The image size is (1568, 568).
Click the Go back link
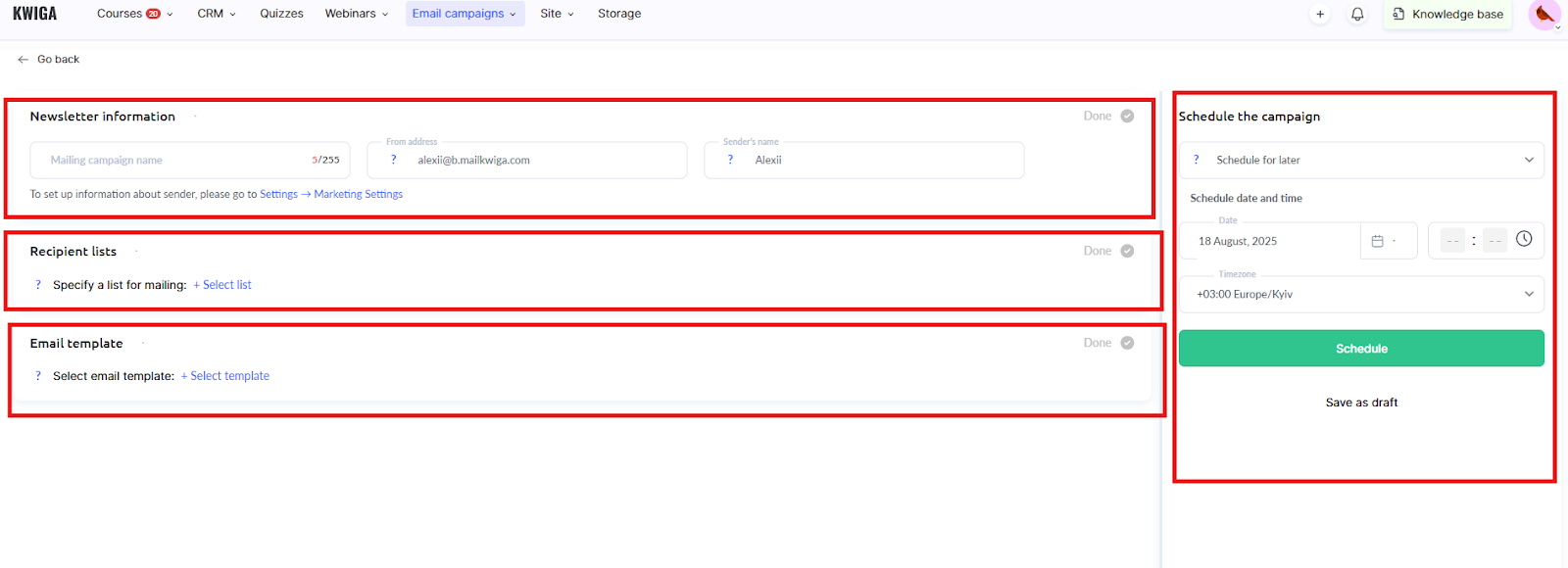click(58, 60)
